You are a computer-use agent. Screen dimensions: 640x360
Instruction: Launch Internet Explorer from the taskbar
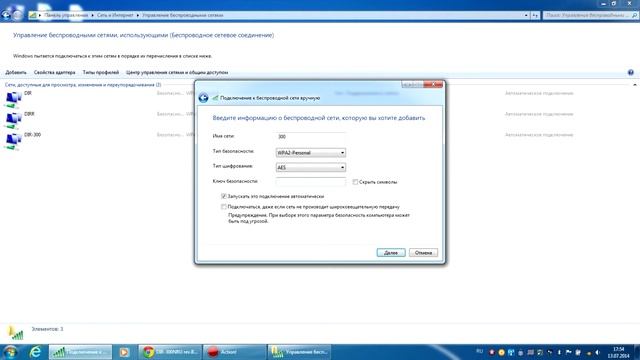point(36,352)
